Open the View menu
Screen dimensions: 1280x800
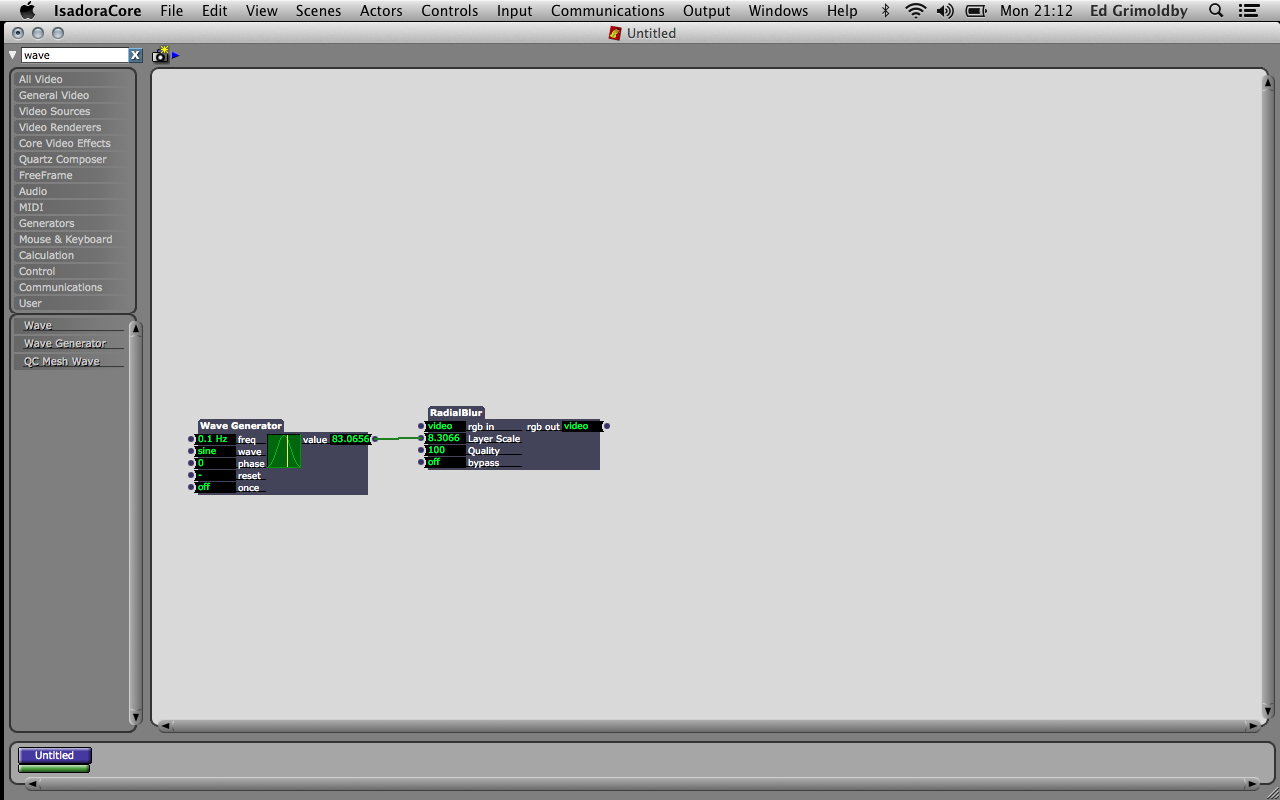[x=261, y=11]
